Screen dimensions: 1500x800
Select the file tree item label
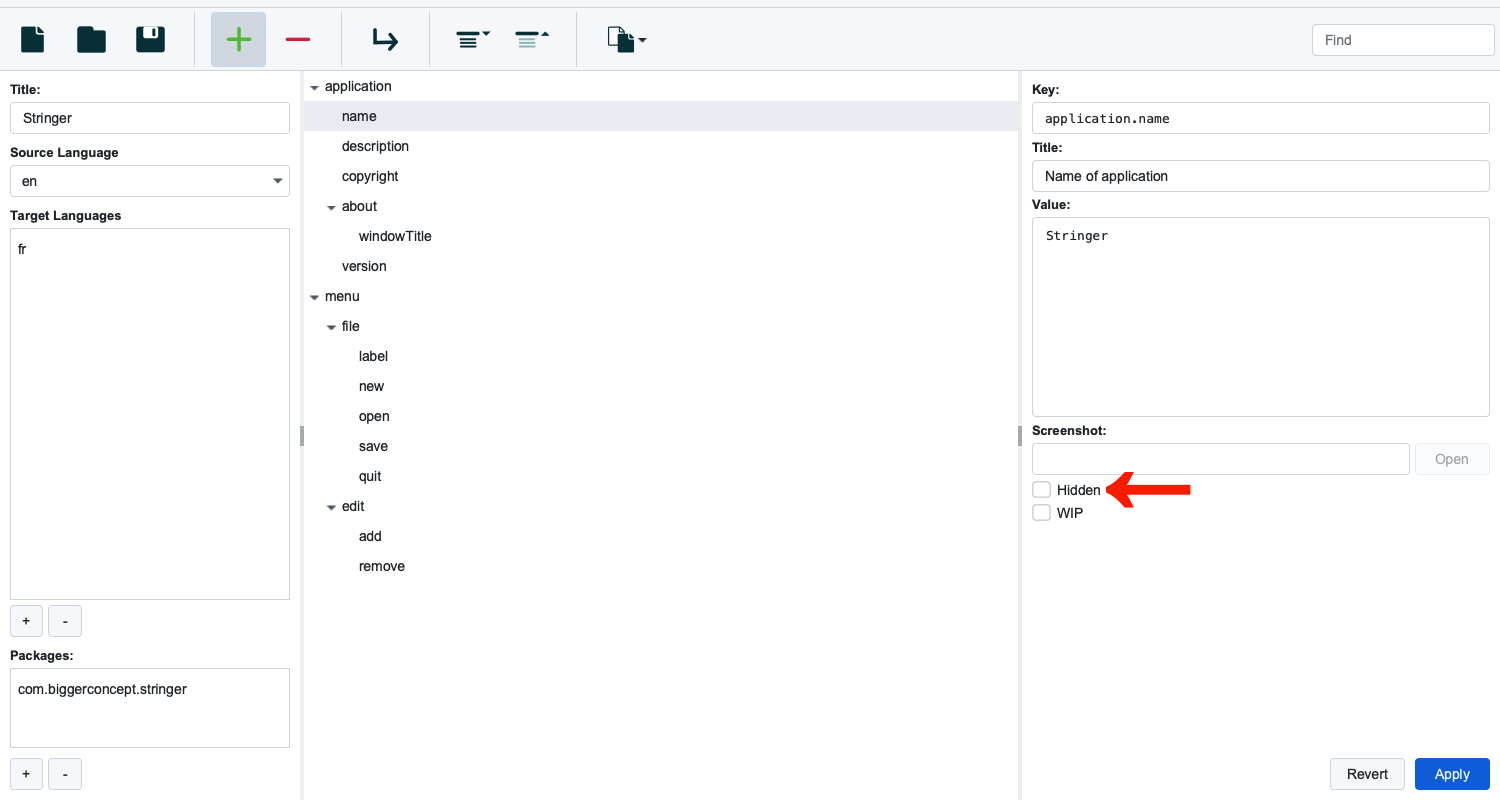click(350, 326)
